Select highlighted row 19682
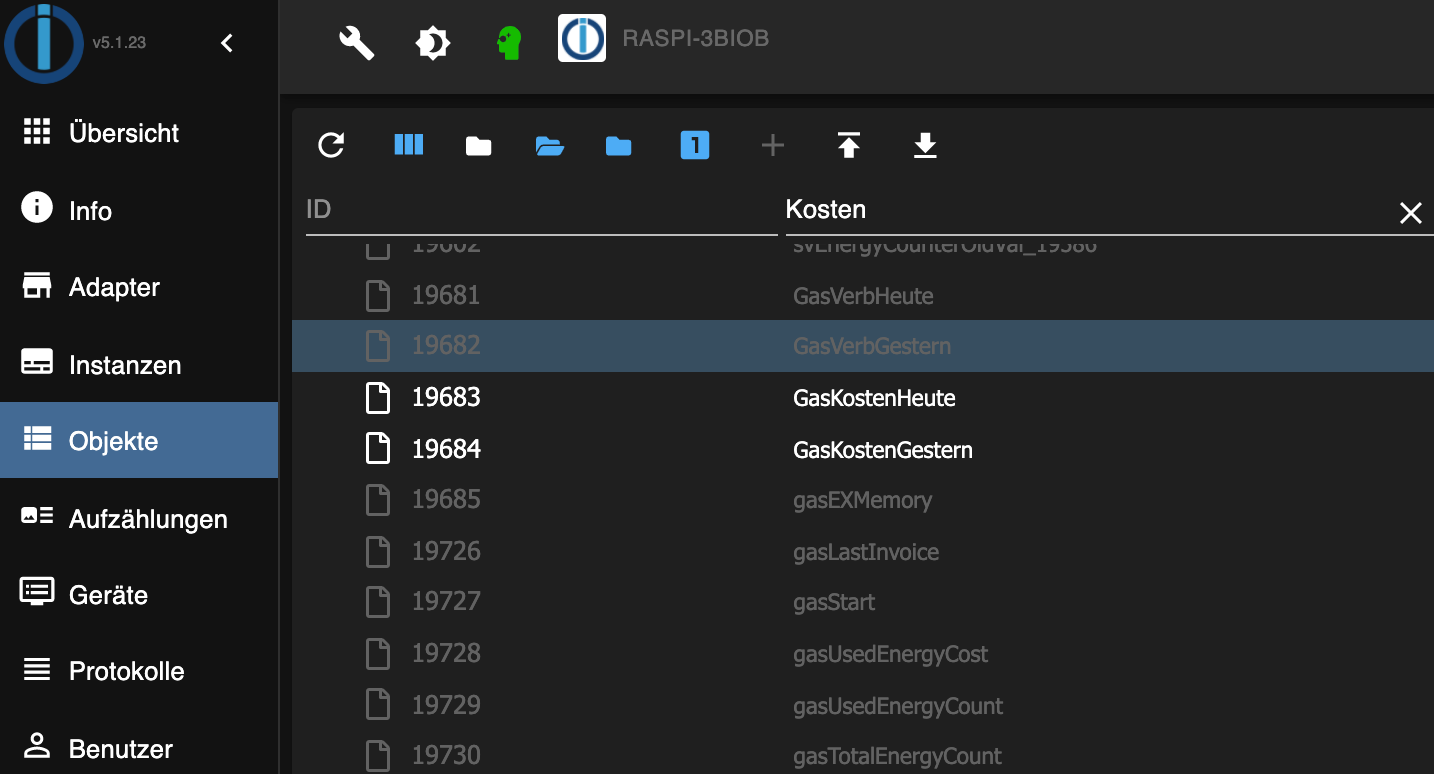 pos(863,346)
